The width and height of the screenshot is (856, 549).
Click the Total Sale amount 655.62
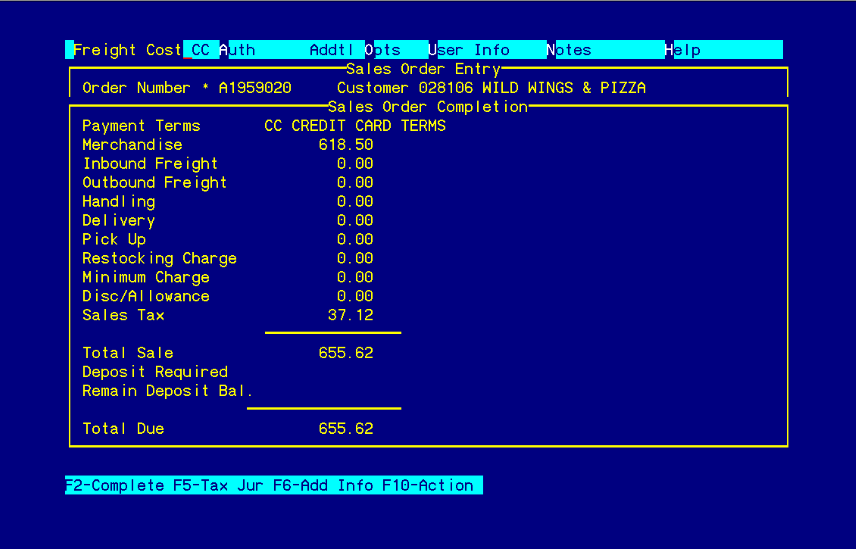(346, 353)
